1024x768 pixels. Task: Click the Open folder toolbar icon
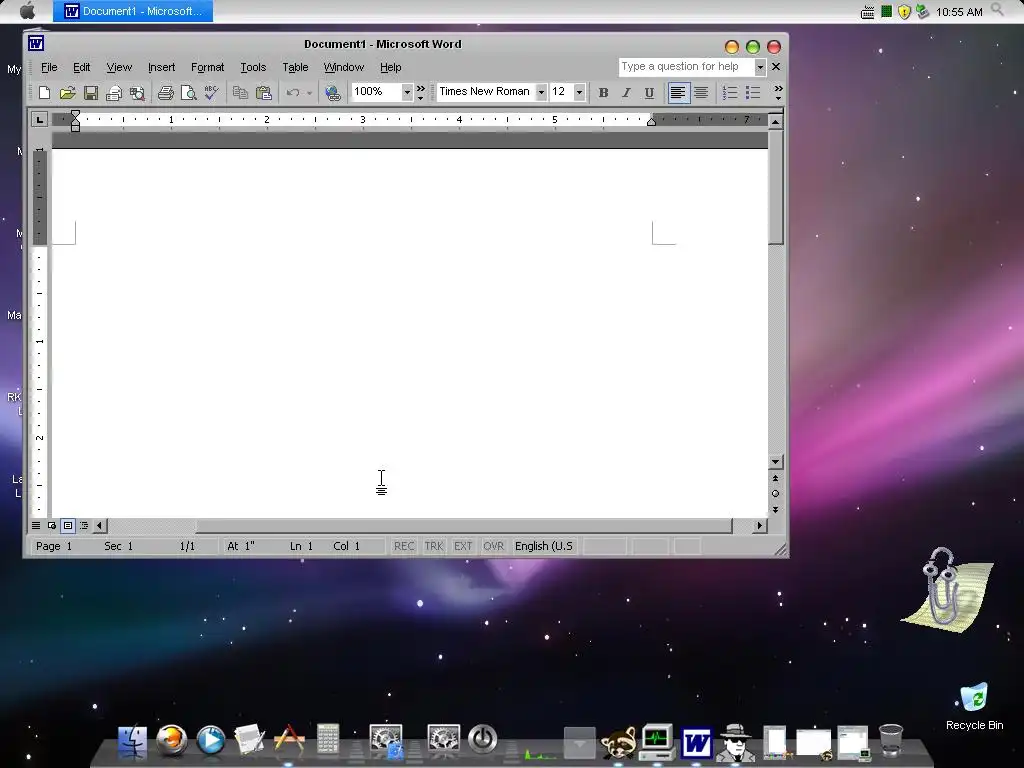[67, 93]
